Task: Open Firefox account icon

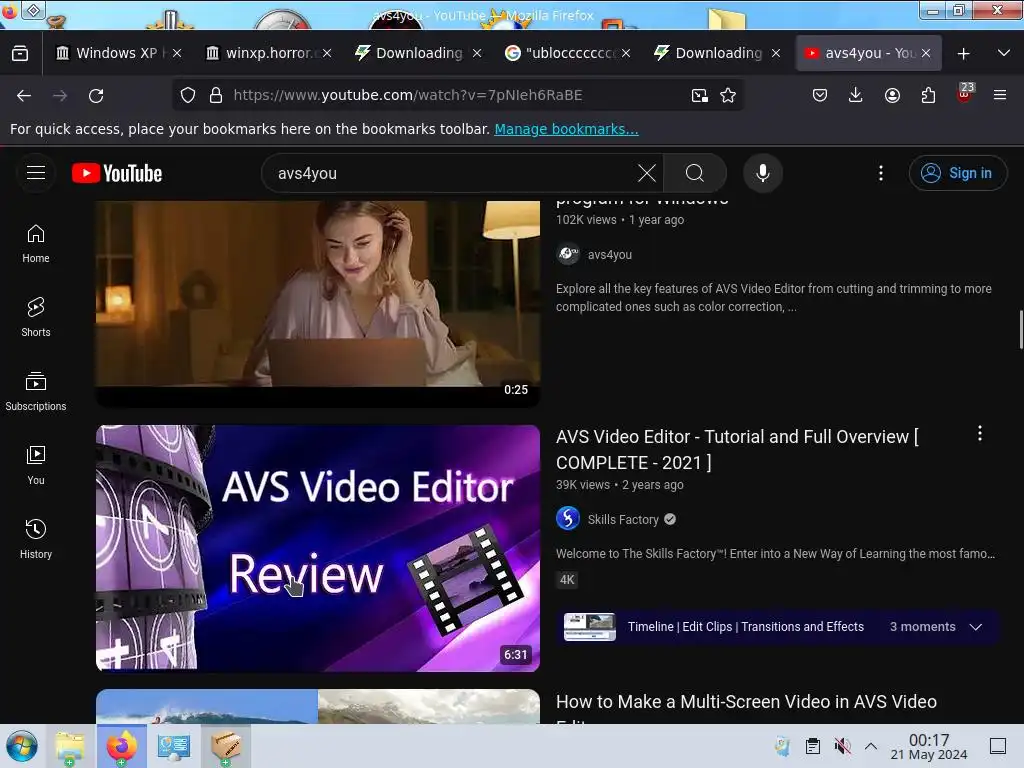Action: 892,95
